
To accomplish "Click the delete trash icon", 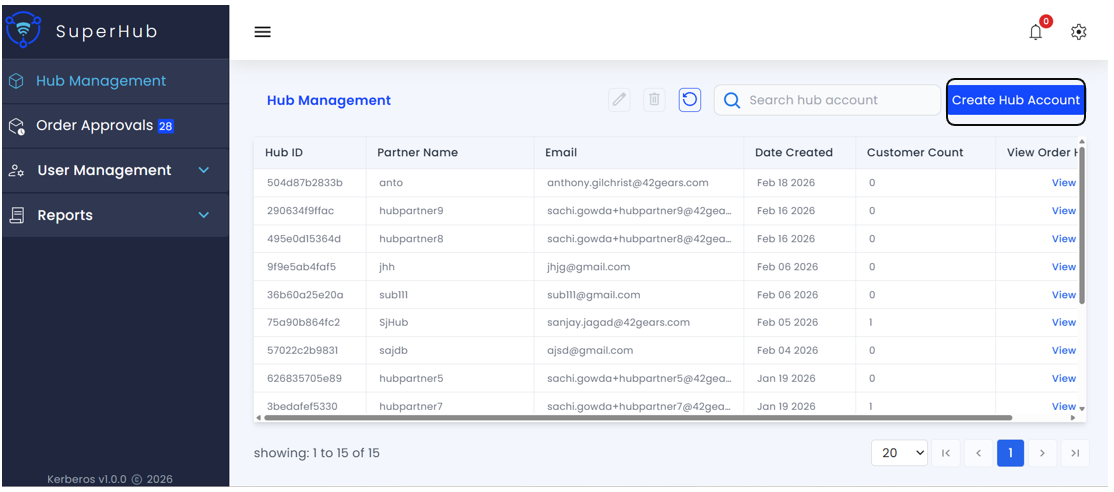I will pos(655,100).
